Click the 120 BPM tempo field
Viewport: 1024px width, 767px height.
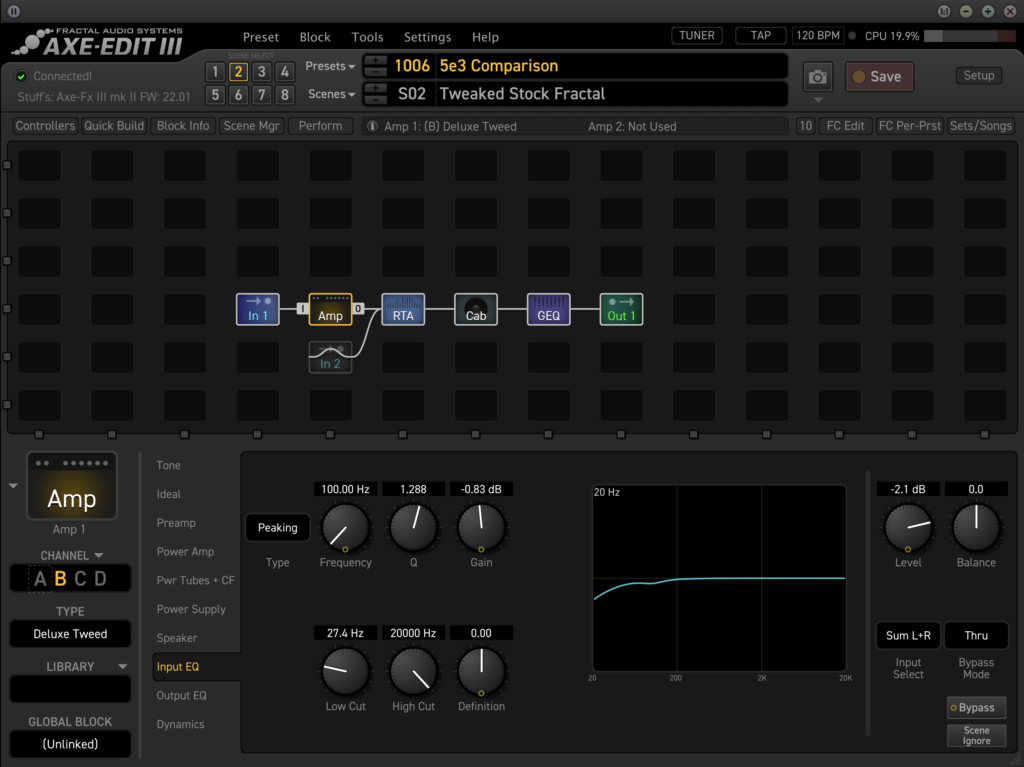[x=818, y=35]
